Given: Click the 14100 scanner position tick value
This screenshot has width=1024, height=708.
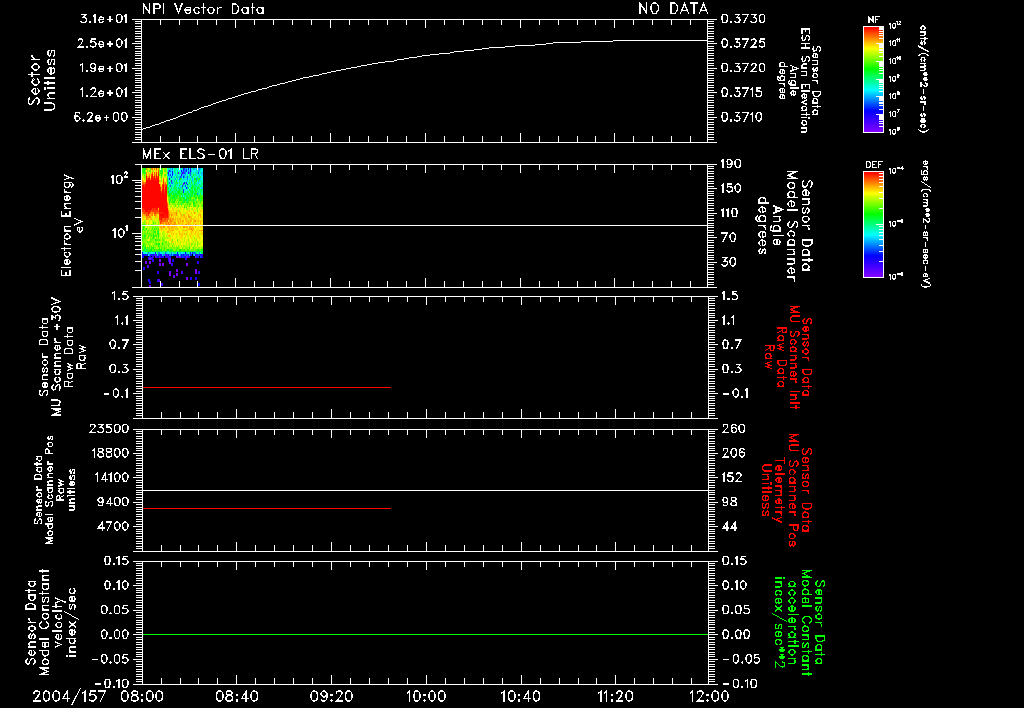Looking at the screenshot, I should point(108,477).
